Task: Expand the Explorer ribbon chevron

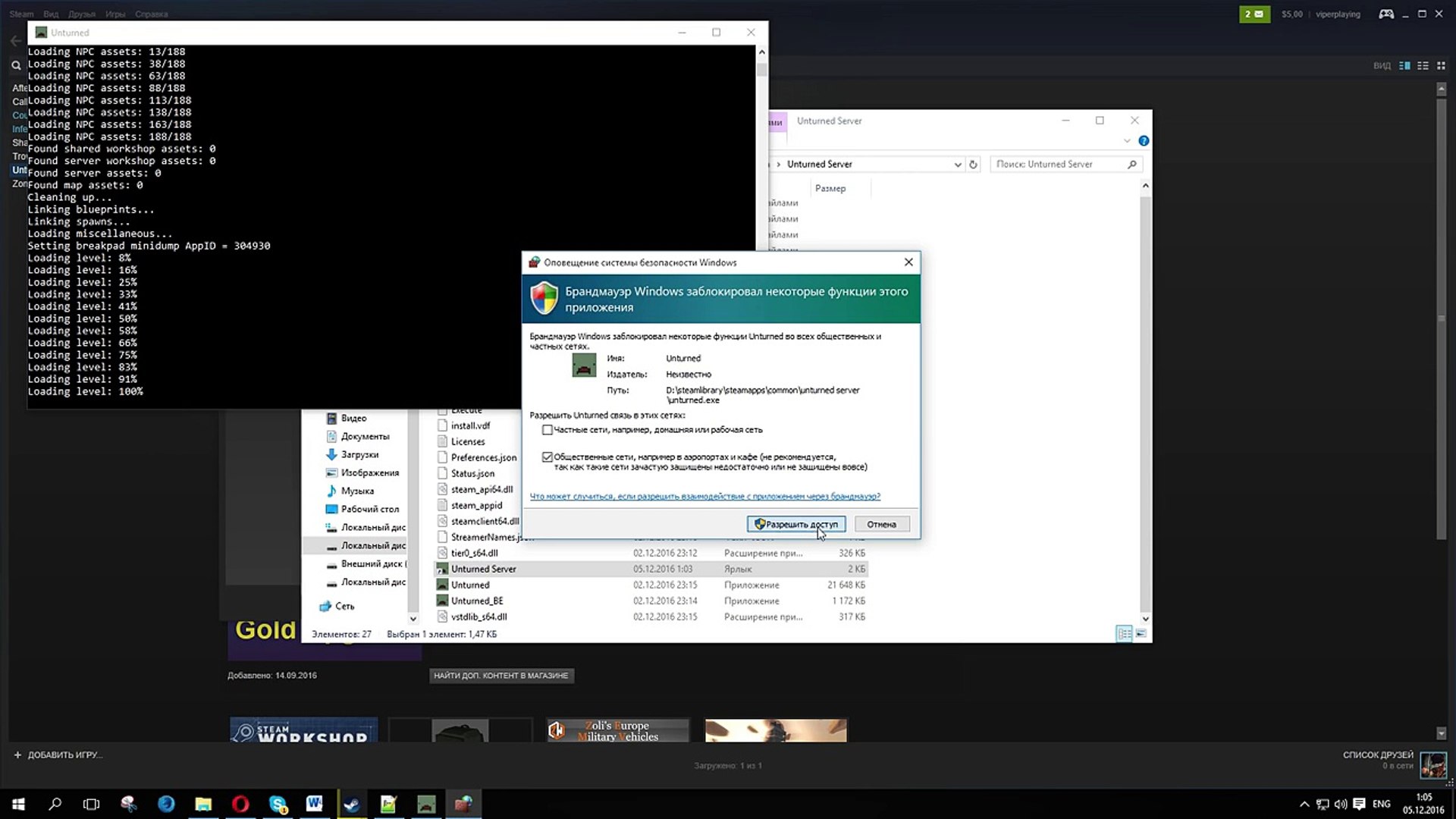Action: (1127, 141)
